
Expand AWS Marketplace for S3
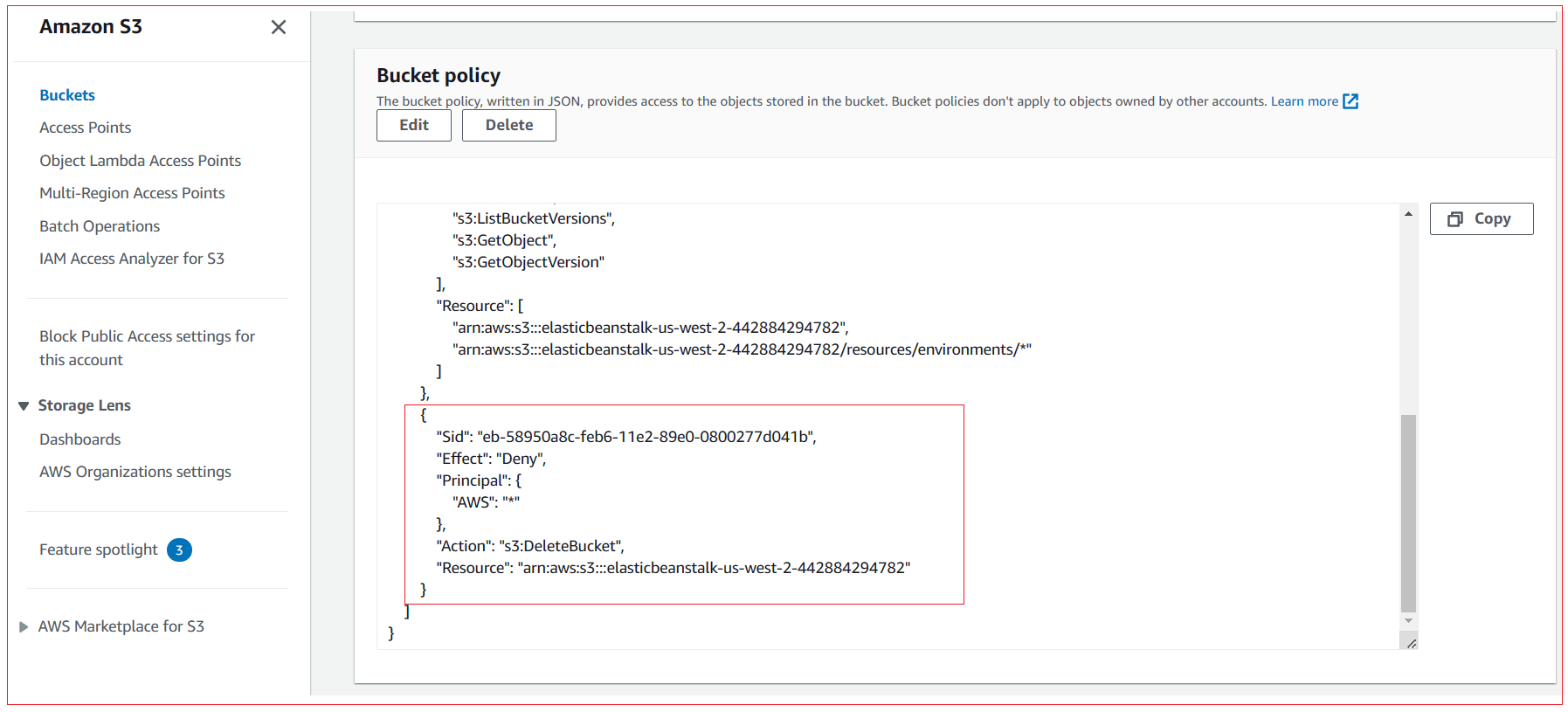point(24,626)
